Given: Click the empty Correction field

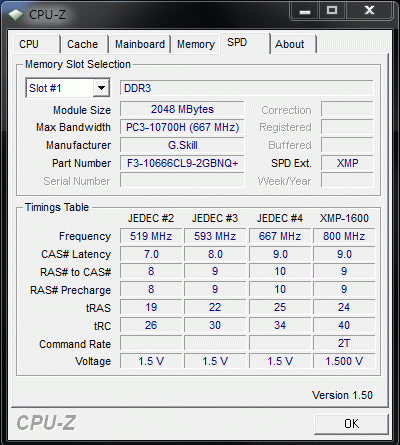Looking at the screenshot, I should point(347,109).
